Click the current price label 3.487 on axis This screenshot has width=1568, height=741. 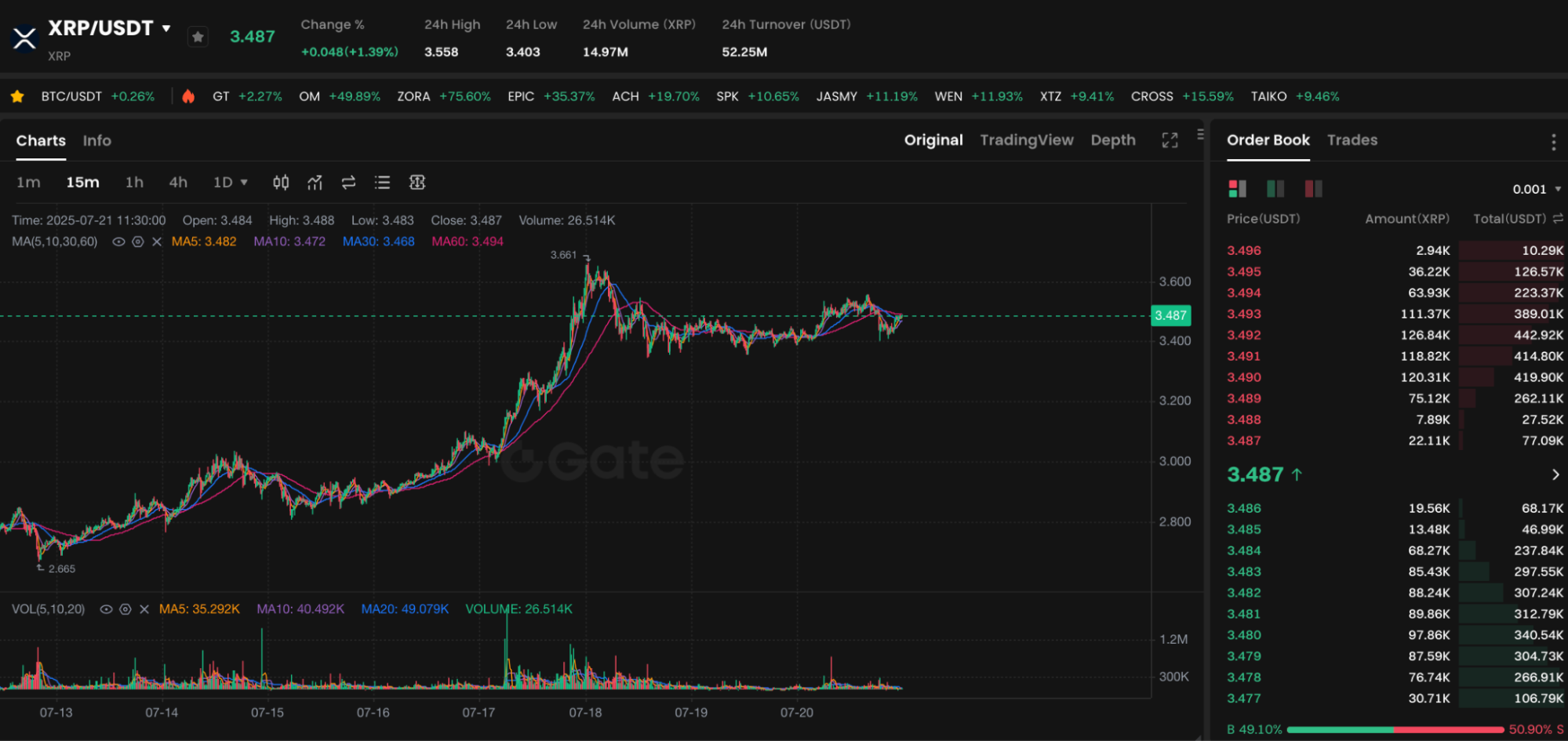pyautogui.click(x=1170, y=315)
